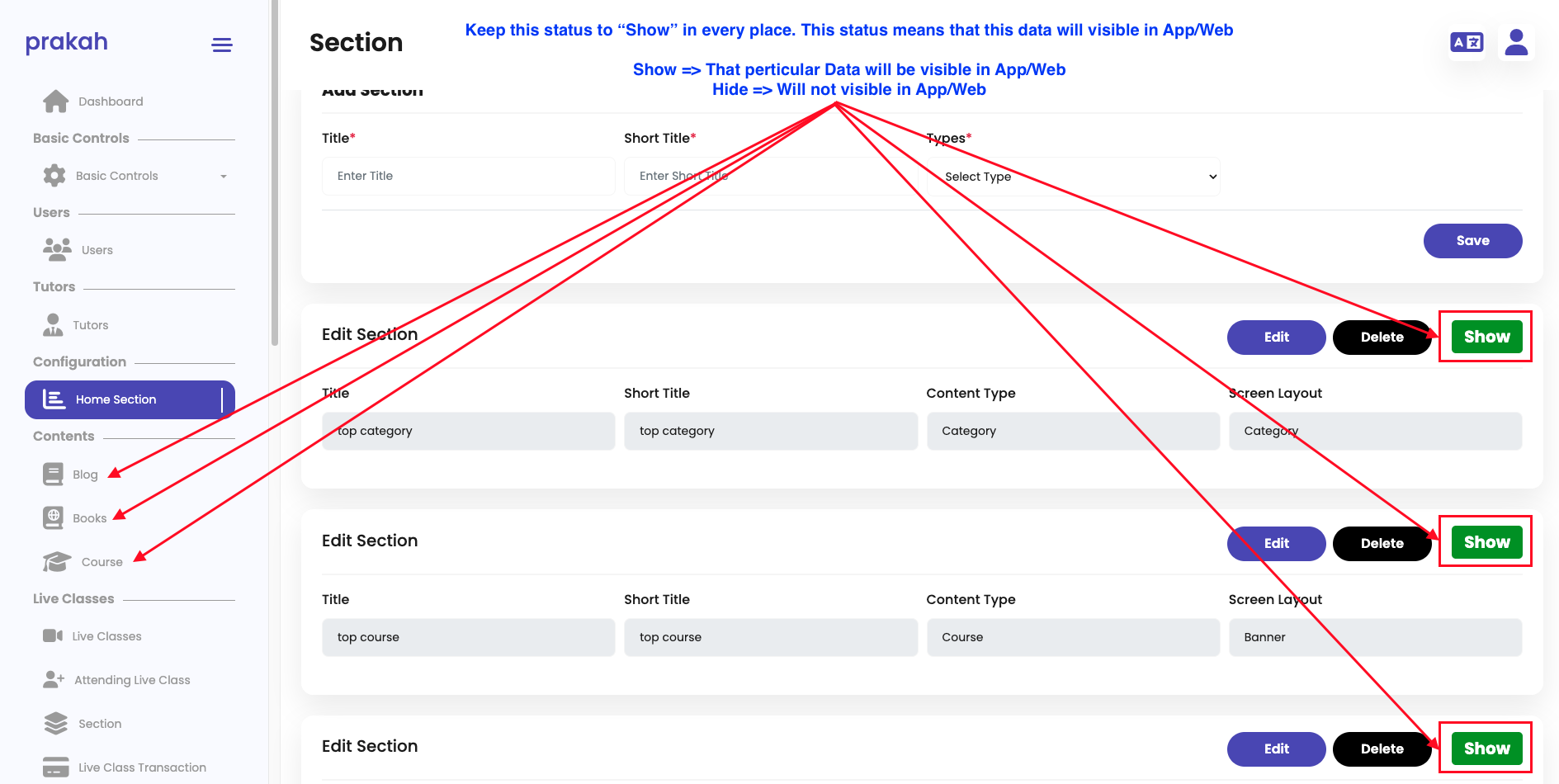Open the user profile icon

(x=1516, y=42)
